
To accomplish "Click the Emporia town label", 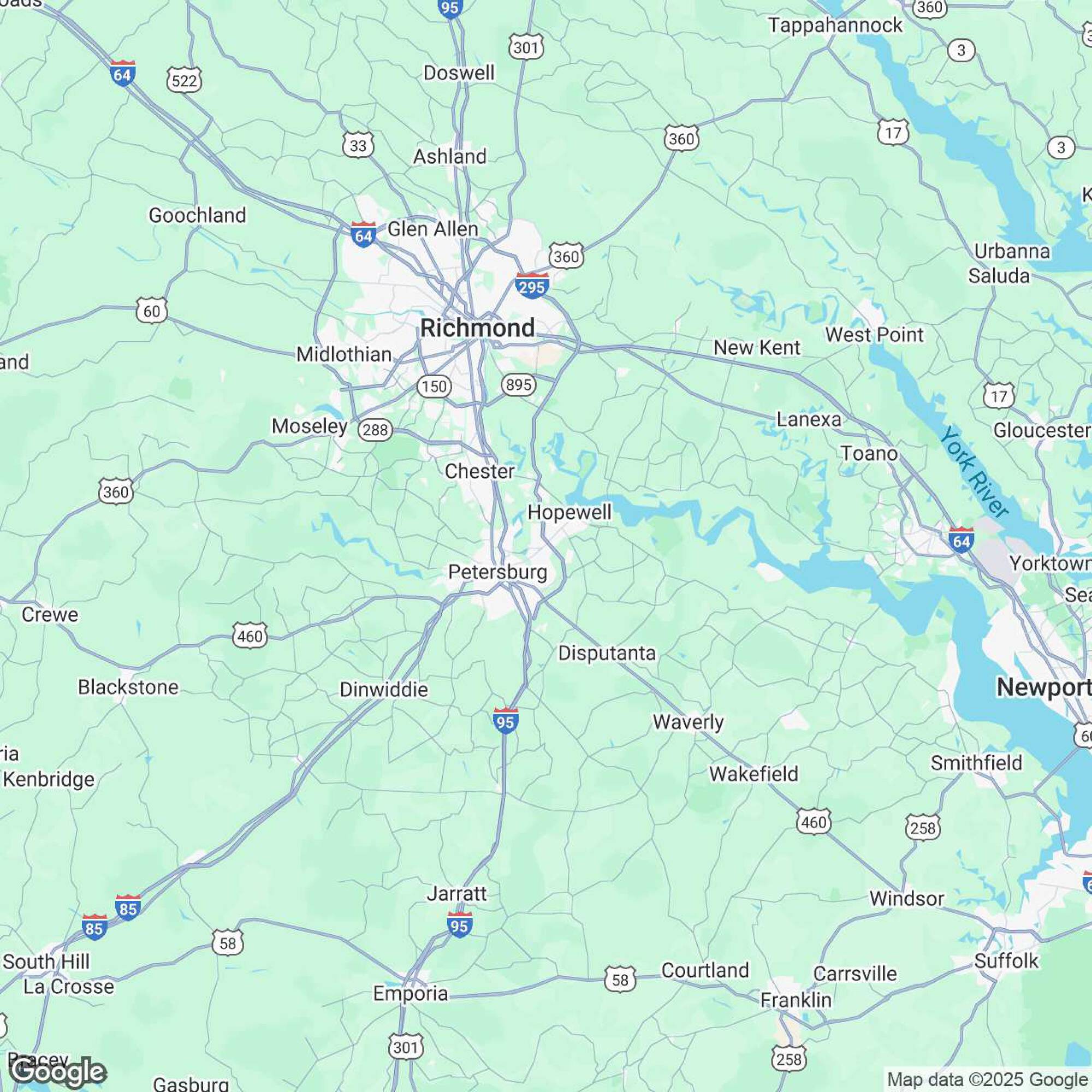I will [x=411, y=993].
